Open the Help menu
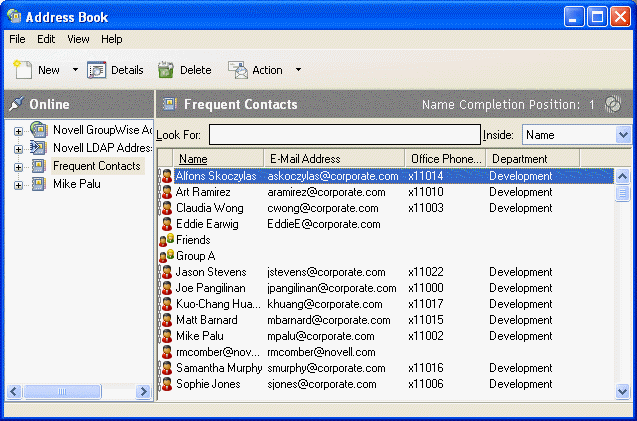This screenshot has width=637, height=421. (x=111, y=39)
